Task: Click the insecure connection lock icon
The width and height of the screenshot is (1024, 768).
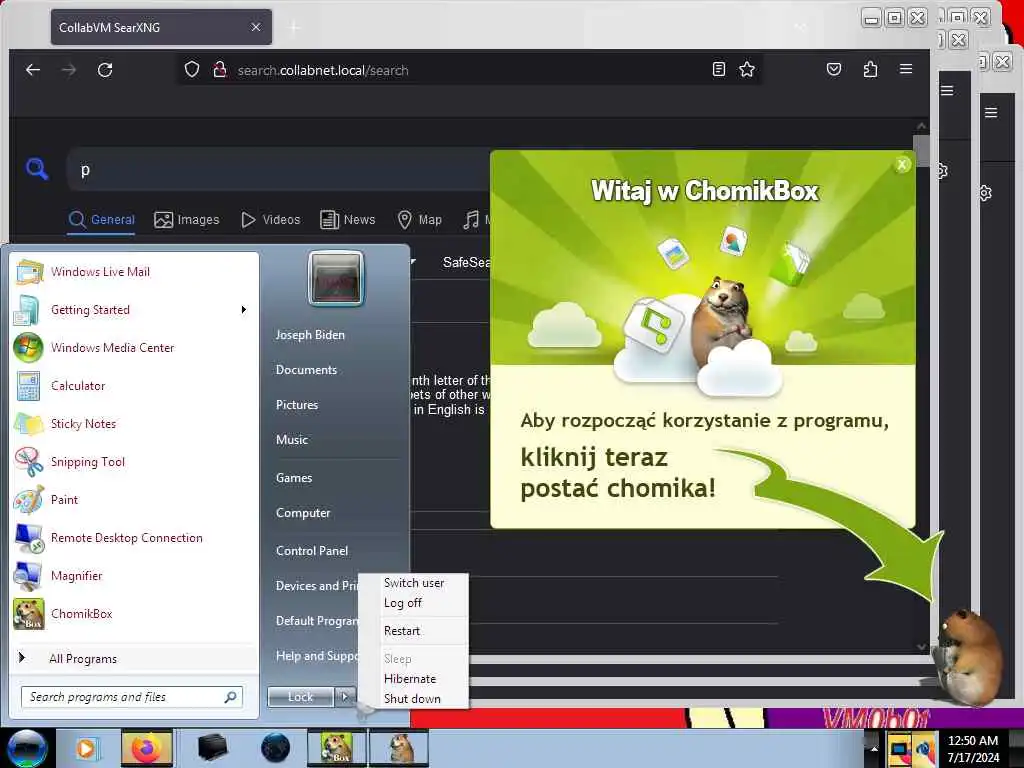Action: [220, 69]
